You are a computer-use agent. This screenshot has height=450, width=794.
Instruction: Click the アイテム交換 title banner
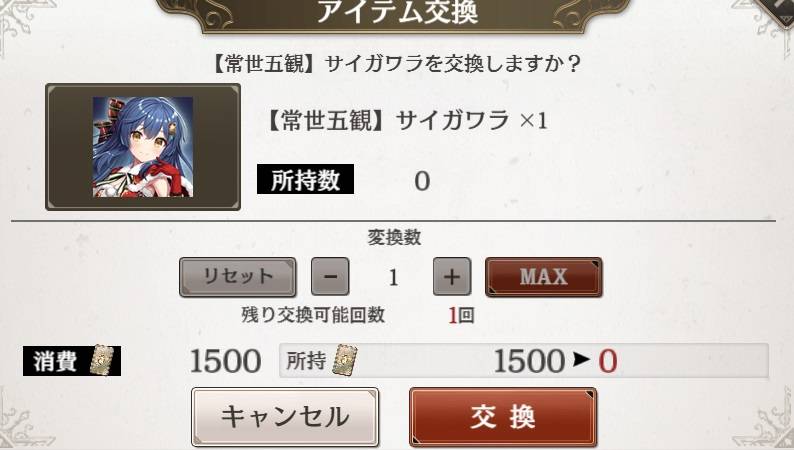396,14
